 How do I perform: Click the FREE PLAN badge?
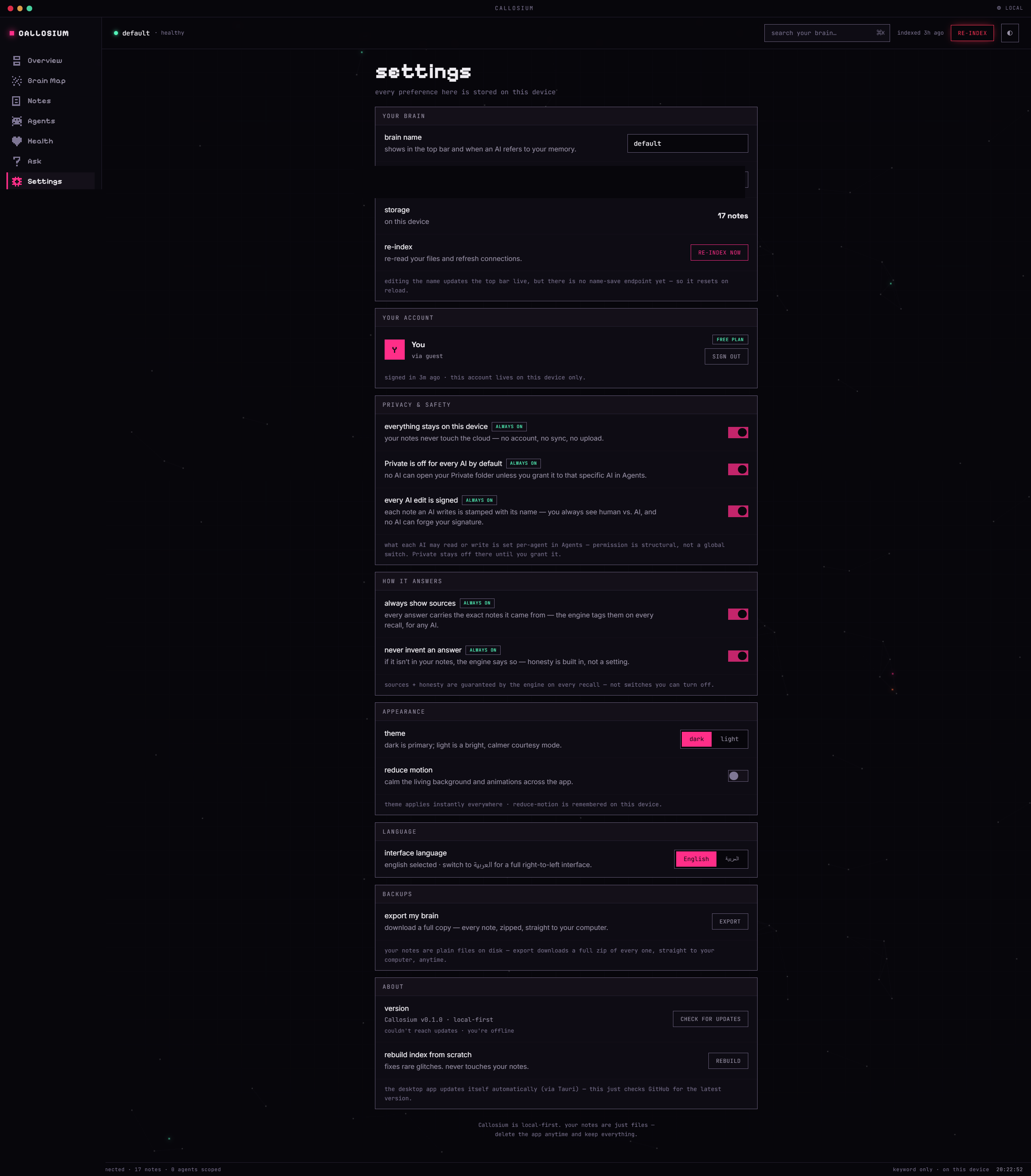tap(730, 340)
